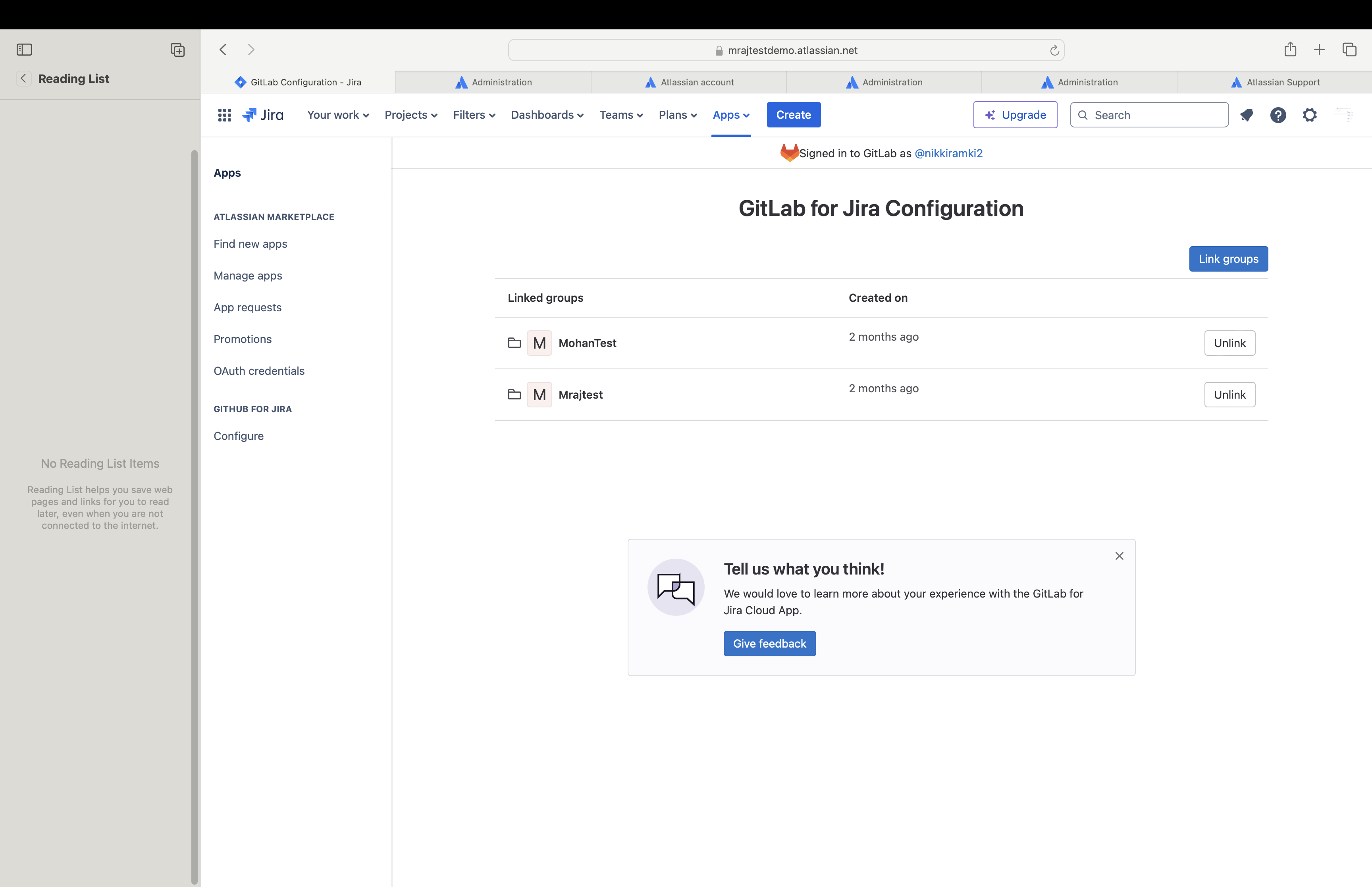Screen dimensions: 1372x887
Task: Click the Mrajtest group avatar
Action: 540,395
